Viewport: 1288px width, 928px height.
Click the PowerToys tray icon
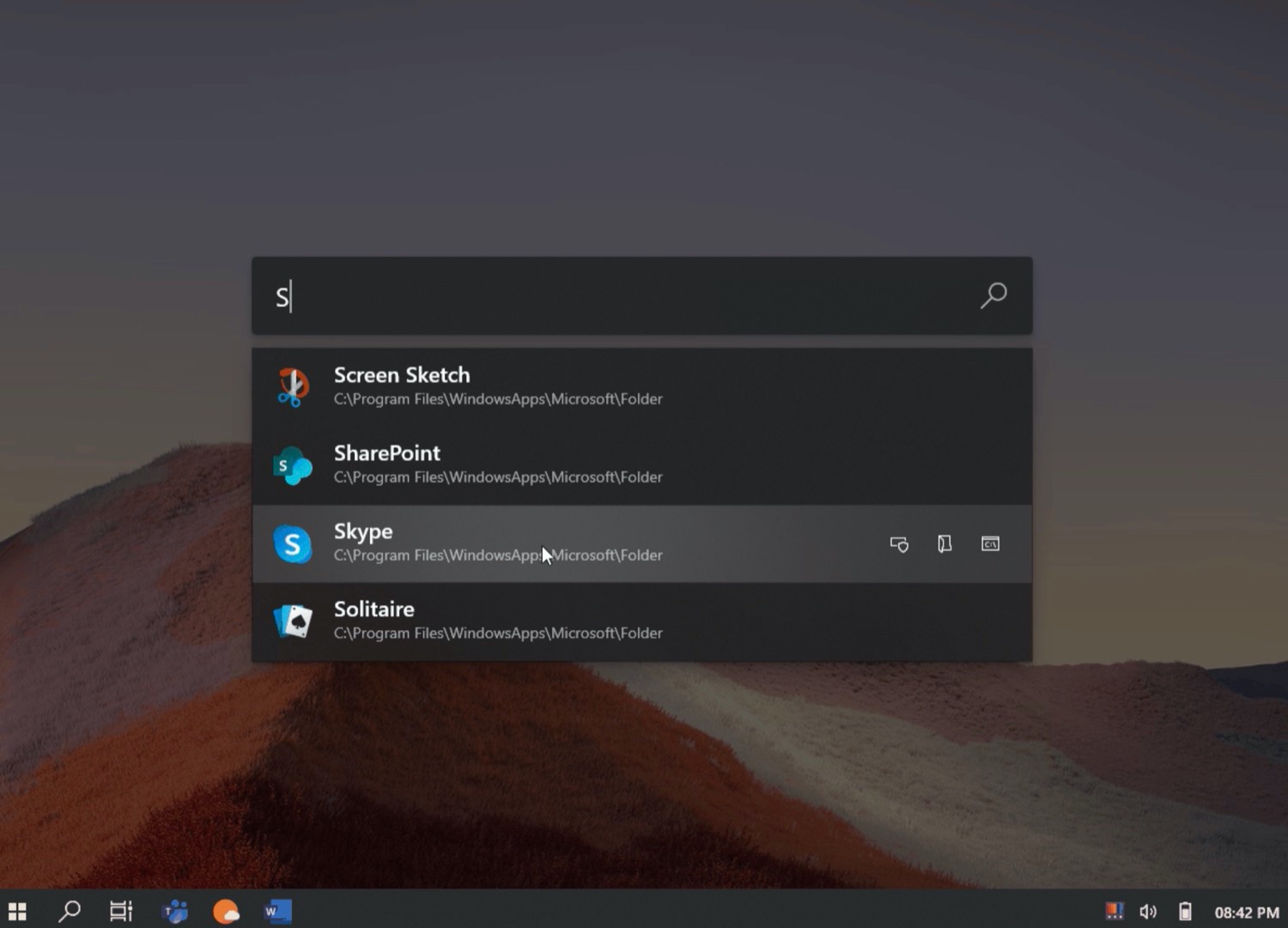click(1115, 911)
